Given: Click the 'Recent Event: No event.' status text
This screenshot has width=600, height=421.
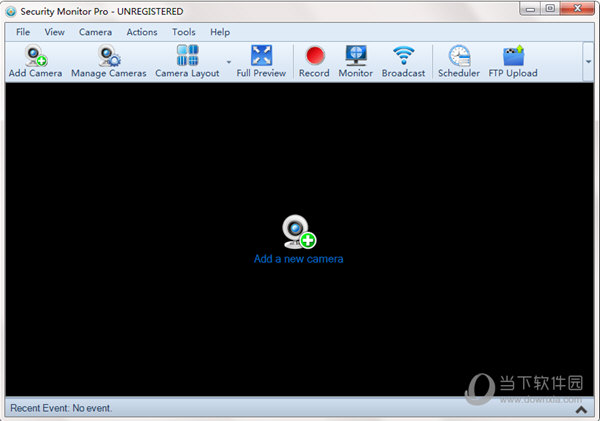Looking at the screenshot, I should pos(61,408).
